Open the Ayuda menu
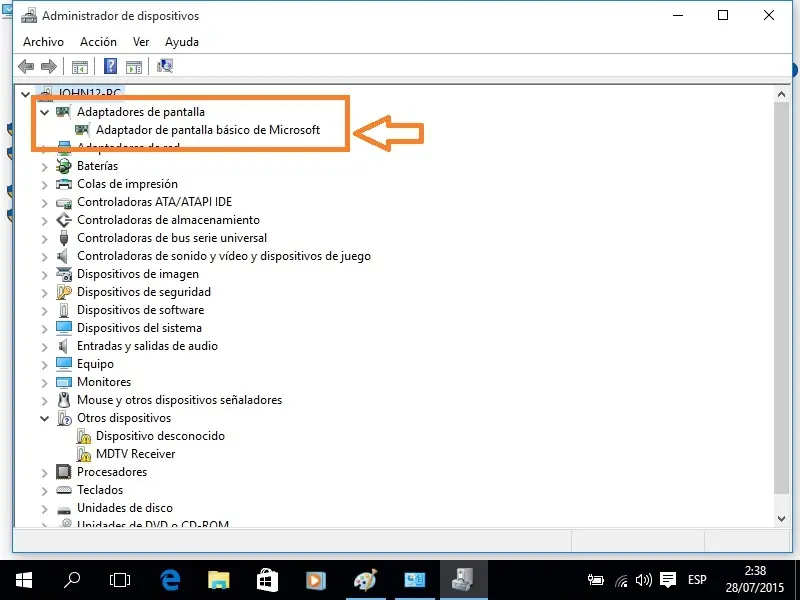Image resolution: width=800 pixels, height=600 pixels. [182, 42]
